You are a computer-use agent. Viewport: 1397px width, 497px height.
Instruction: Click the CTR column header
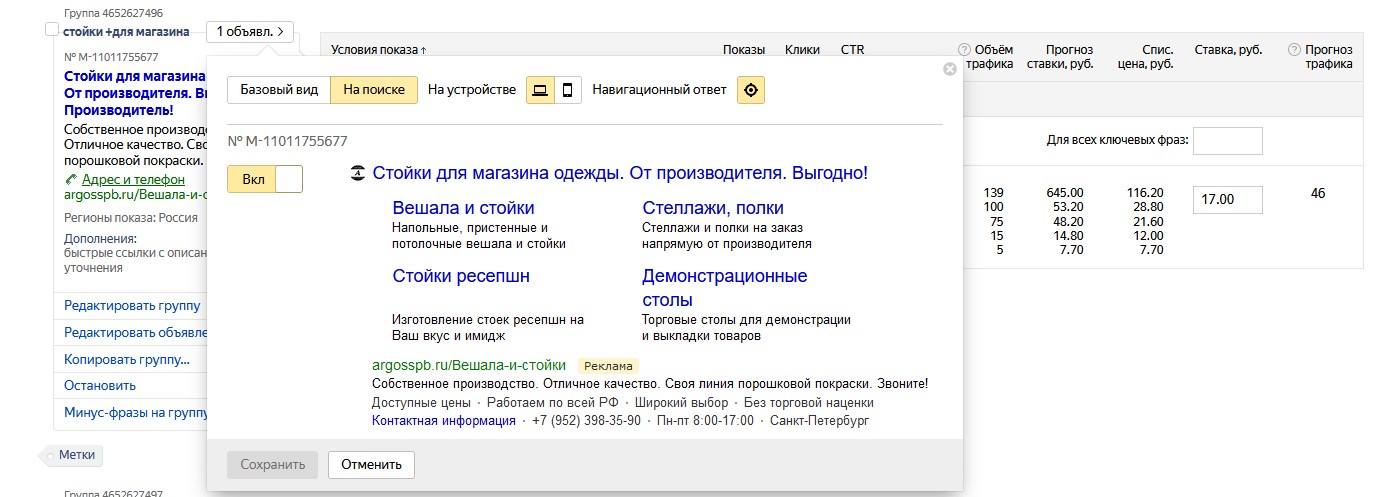(x=852, y=50)
